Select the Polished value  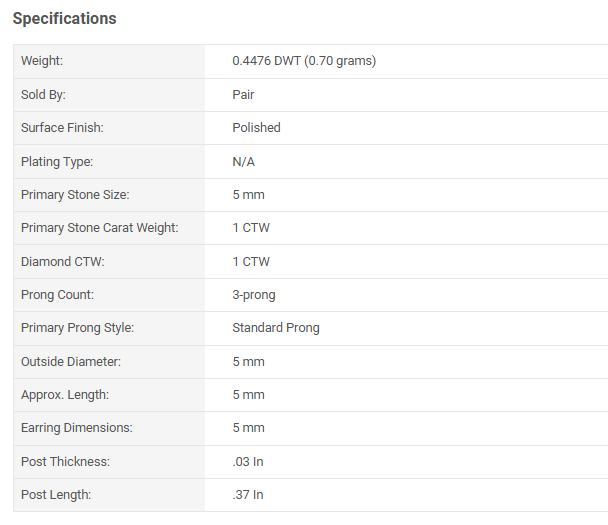256,128
